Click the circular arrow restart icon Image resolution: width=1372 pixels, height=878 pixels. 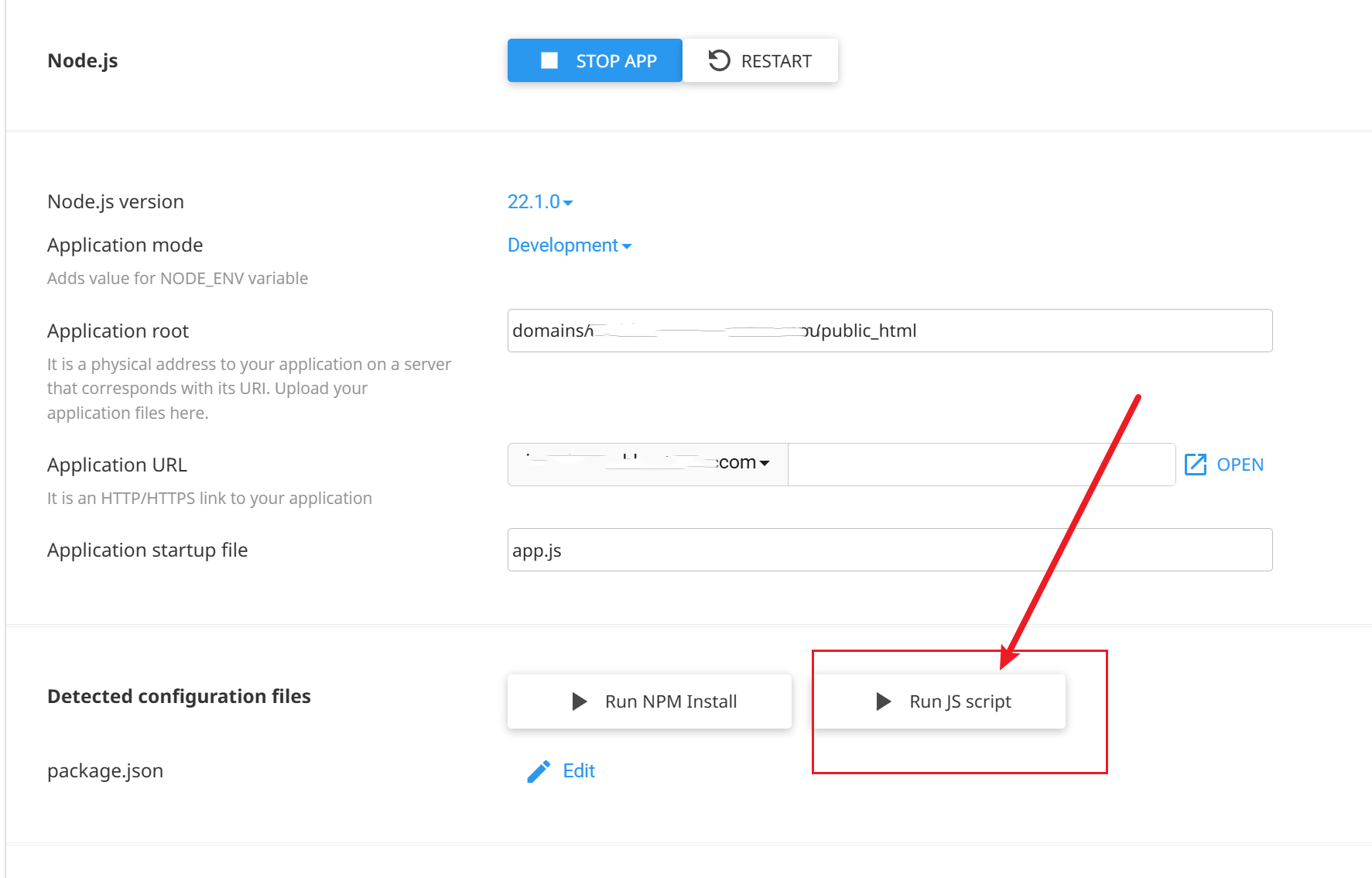pyautogui.click(x=719, y=60)
